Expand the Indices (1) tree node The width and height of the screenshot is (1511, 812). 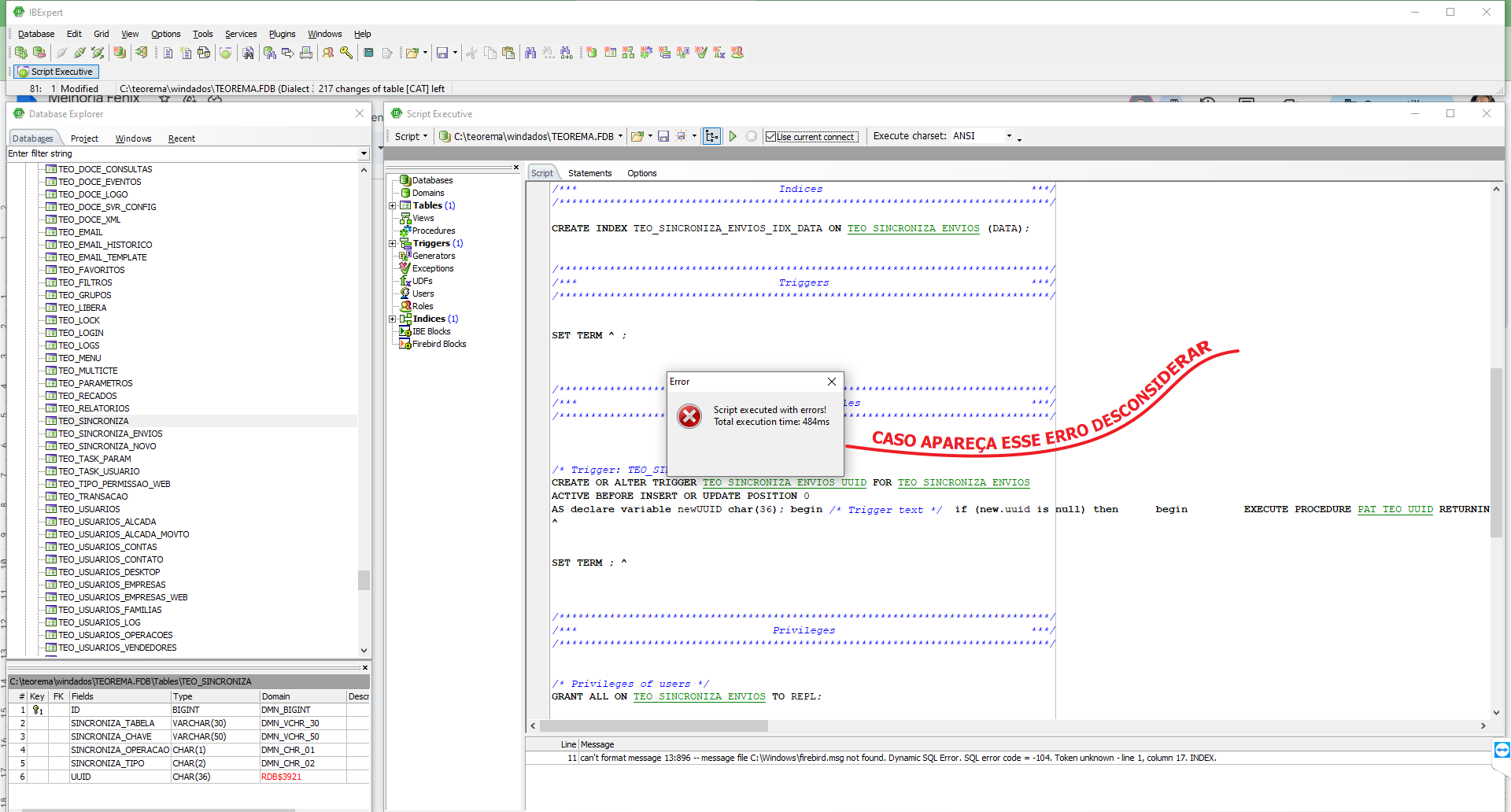(x=392, y=319)
